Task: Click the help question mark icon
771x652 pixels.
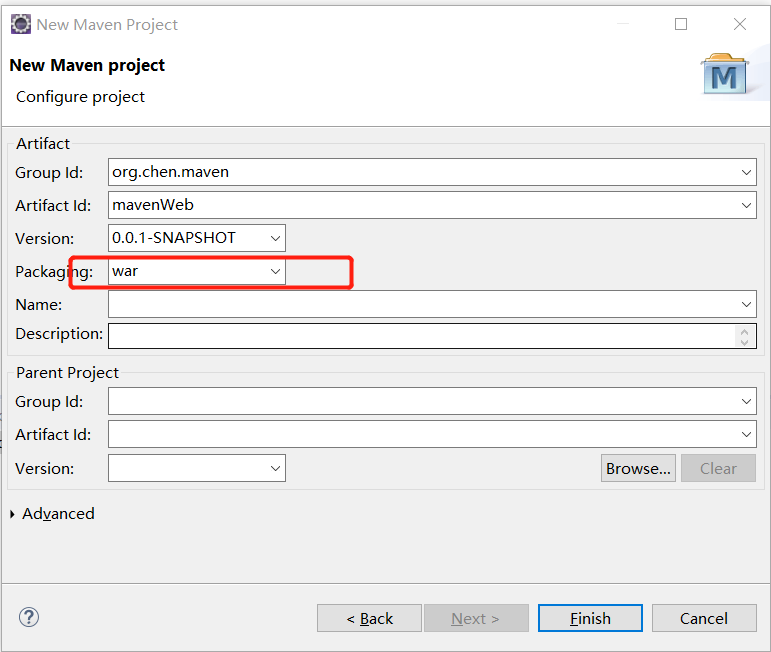Action: tap(29, 617)
